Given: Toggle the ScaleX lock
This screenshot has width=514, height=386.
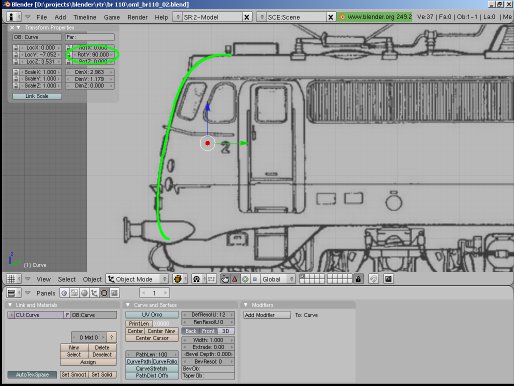Looking at the screenshot, I should coord(16,72).
